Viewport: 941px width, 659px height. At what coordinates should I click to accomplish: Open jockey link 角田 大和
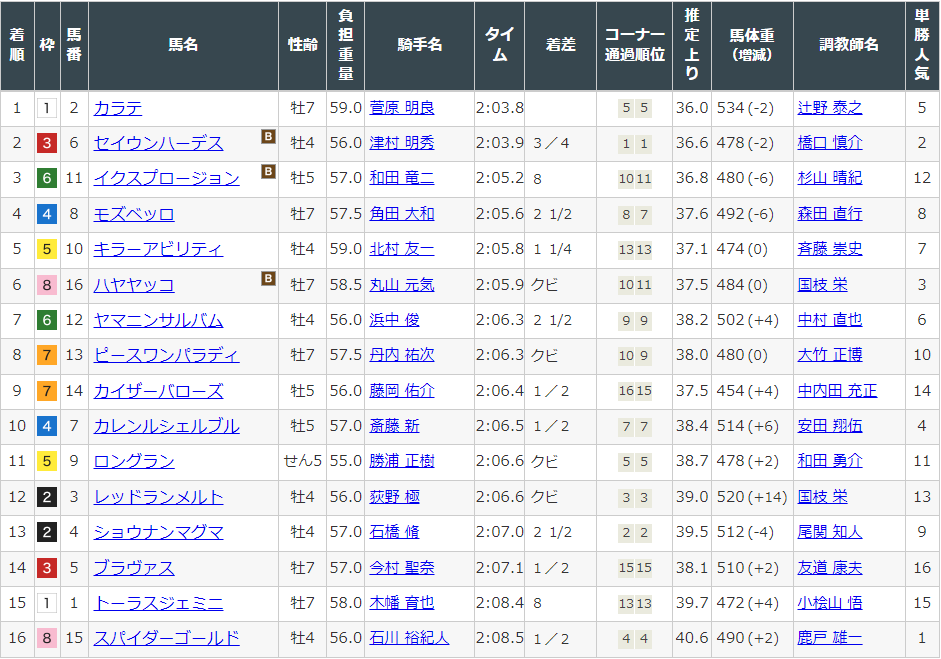(401, 214)
